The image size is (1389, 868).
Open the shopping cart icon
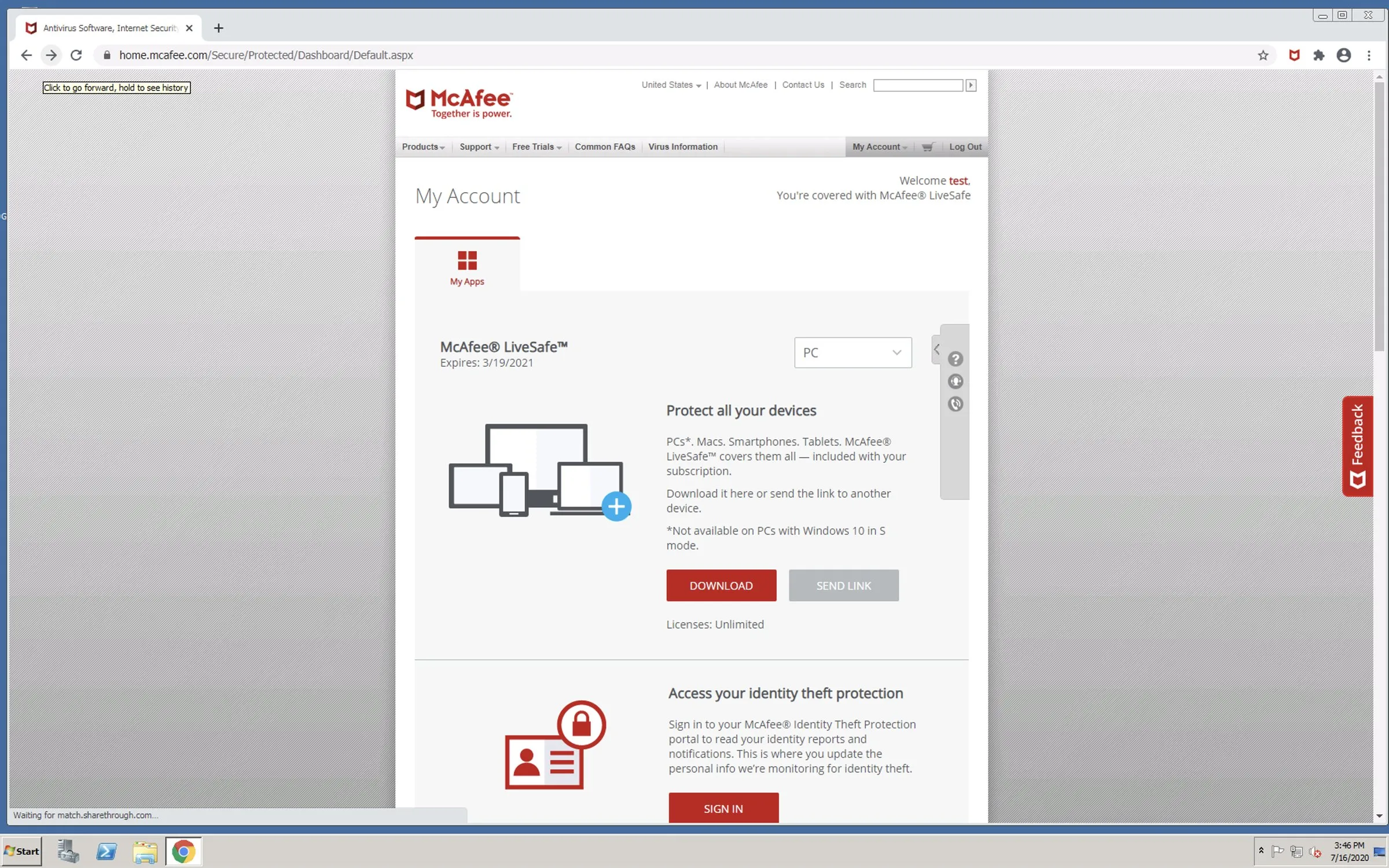[x=927, y=147]
